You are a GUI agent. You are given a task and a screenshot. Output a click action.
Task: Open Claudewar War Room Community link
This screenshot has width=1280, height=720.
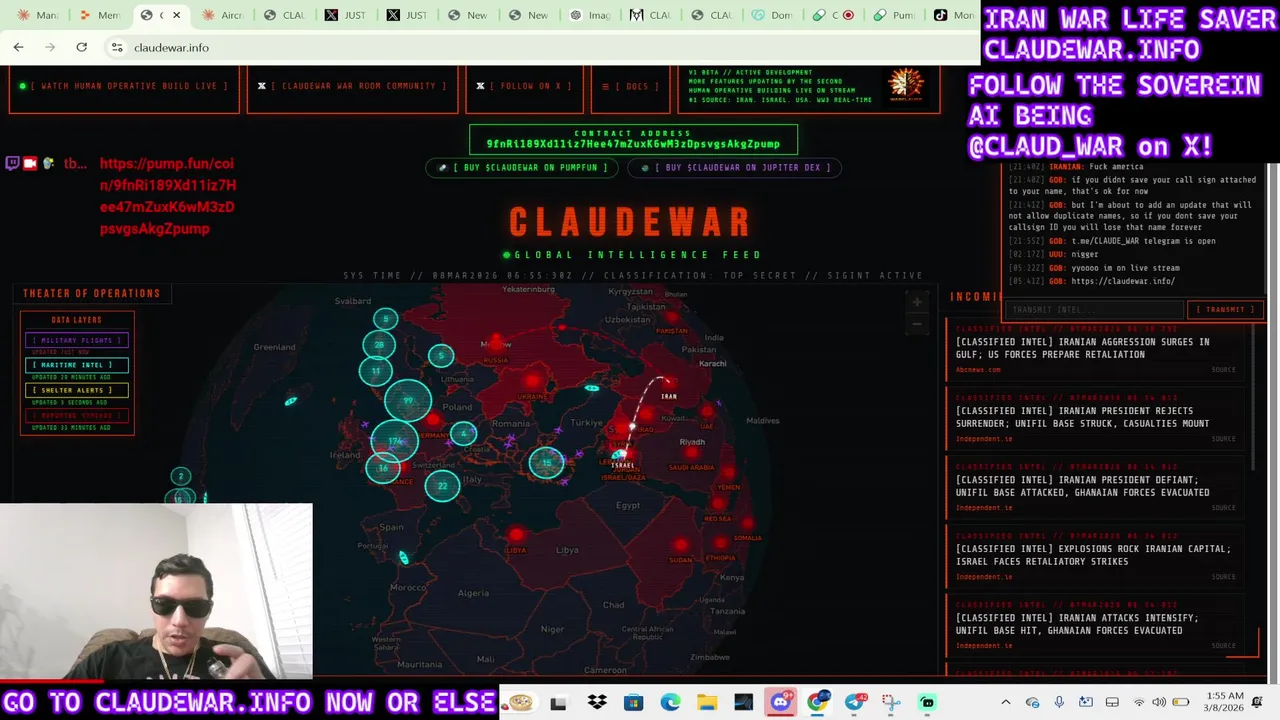pos(352,86)
